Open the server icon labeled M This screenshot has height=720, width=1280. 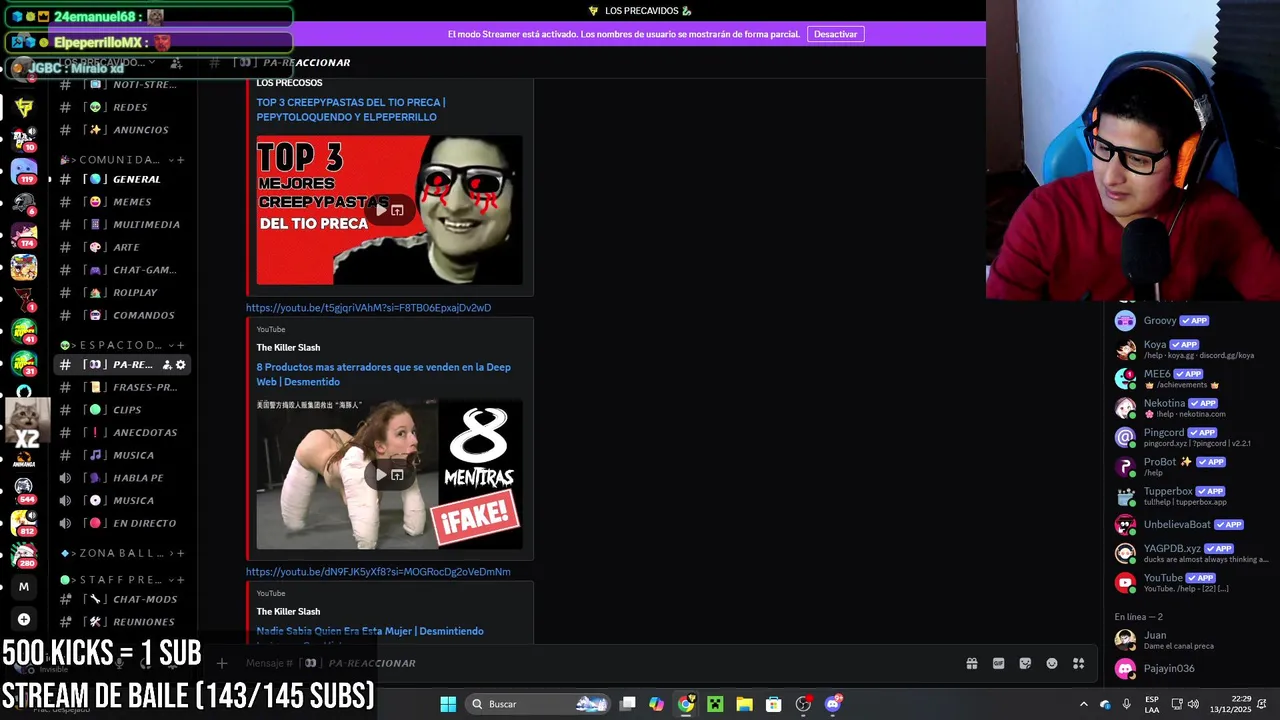tap(24, 587)
